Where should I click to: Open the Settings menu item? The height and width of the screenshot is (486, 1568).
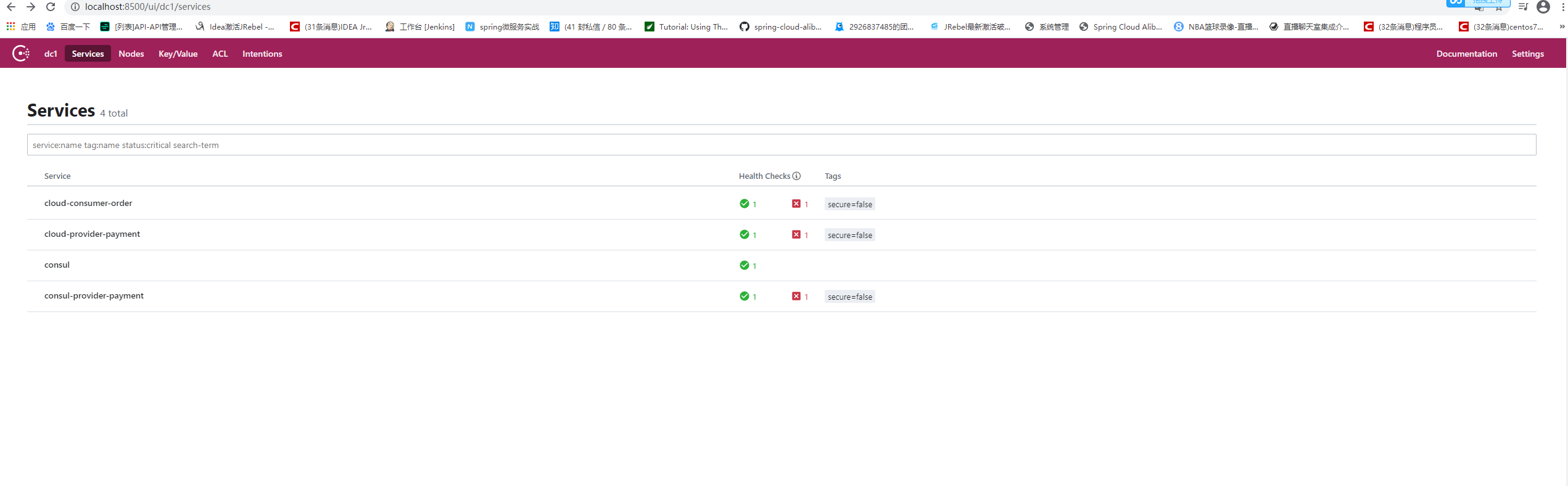[x=1527, y=54]
